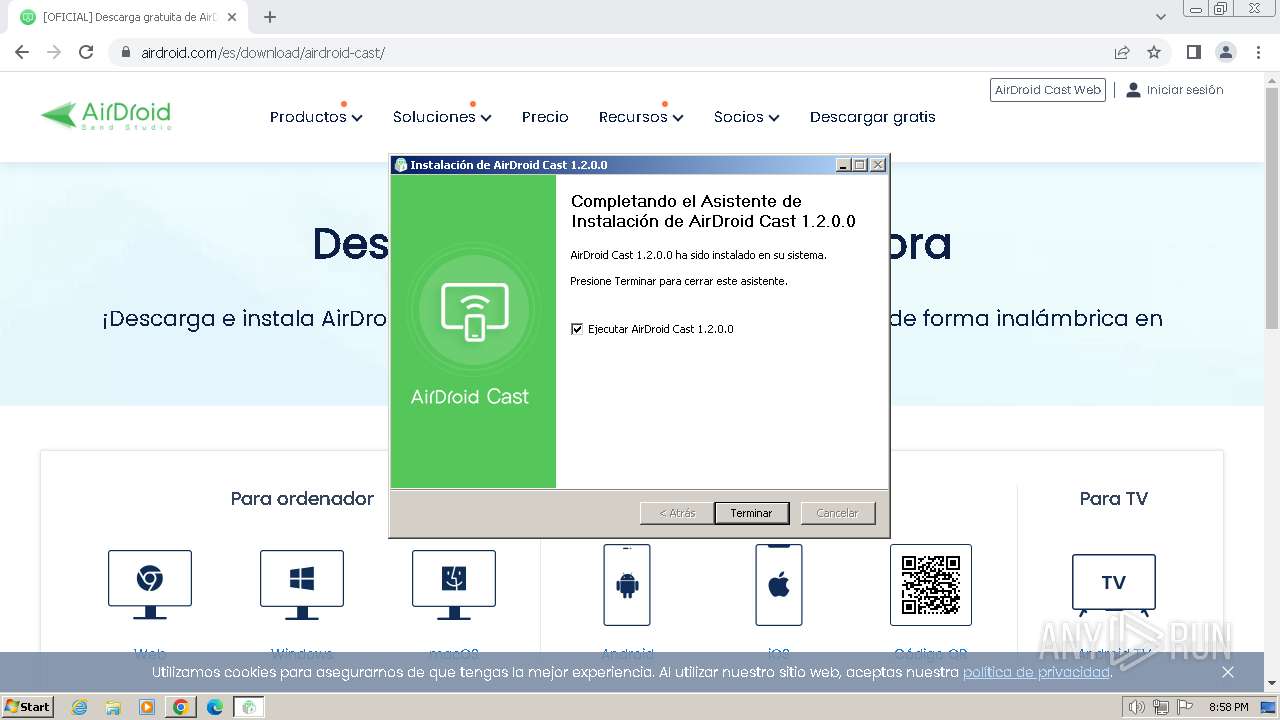Screen dimensions: 1280x720
Task: Click the network tray icon
Action: click(x=1161, y=707)
